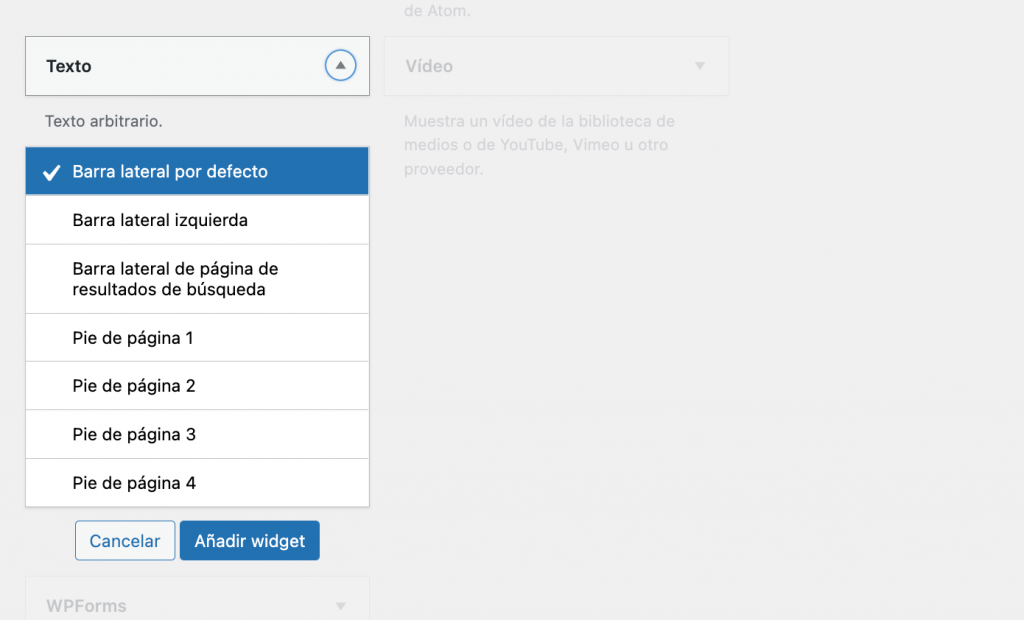
Task: Collapse the Texto widget with the up arrow
Action: tap(340, 65)
